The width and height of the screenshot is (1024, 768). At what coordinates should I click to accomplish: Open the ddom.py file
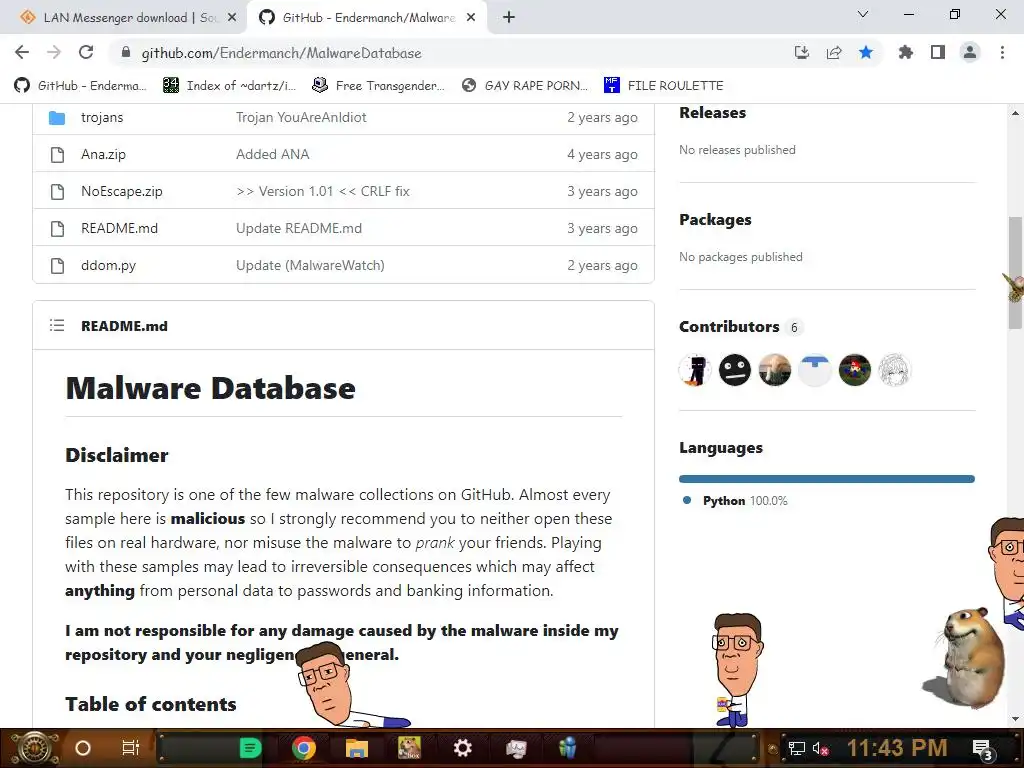108,266
